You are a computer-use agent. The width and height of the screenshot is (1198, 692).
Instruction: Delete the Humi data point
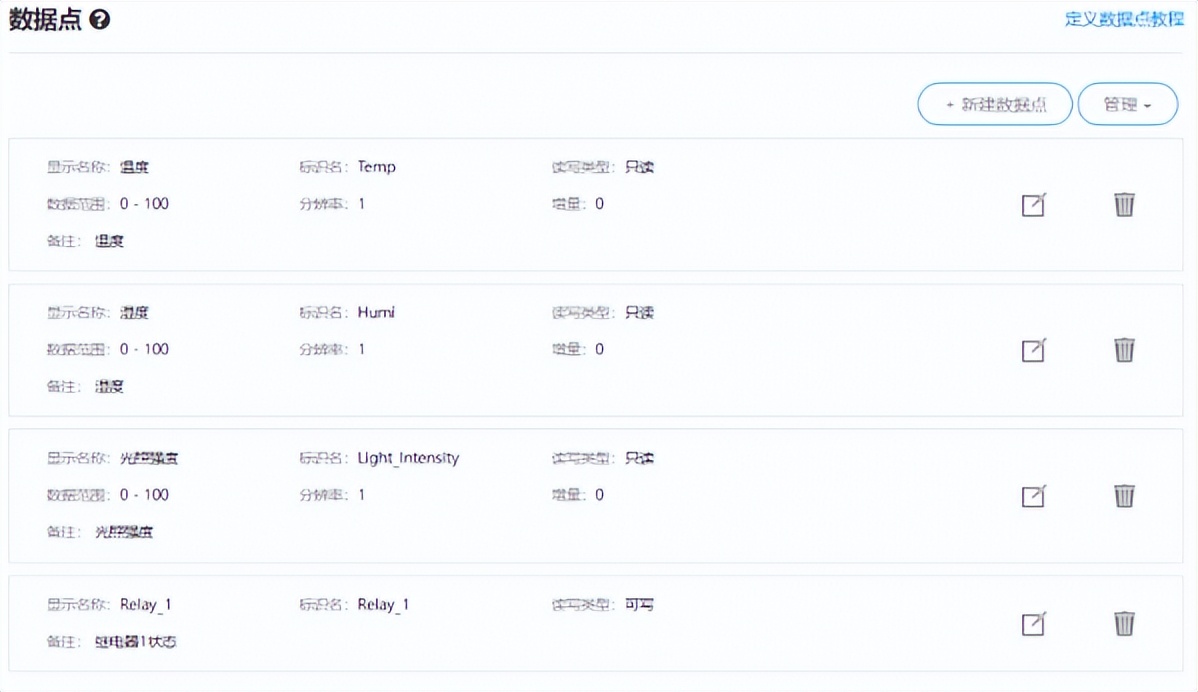click(1124, 350)
